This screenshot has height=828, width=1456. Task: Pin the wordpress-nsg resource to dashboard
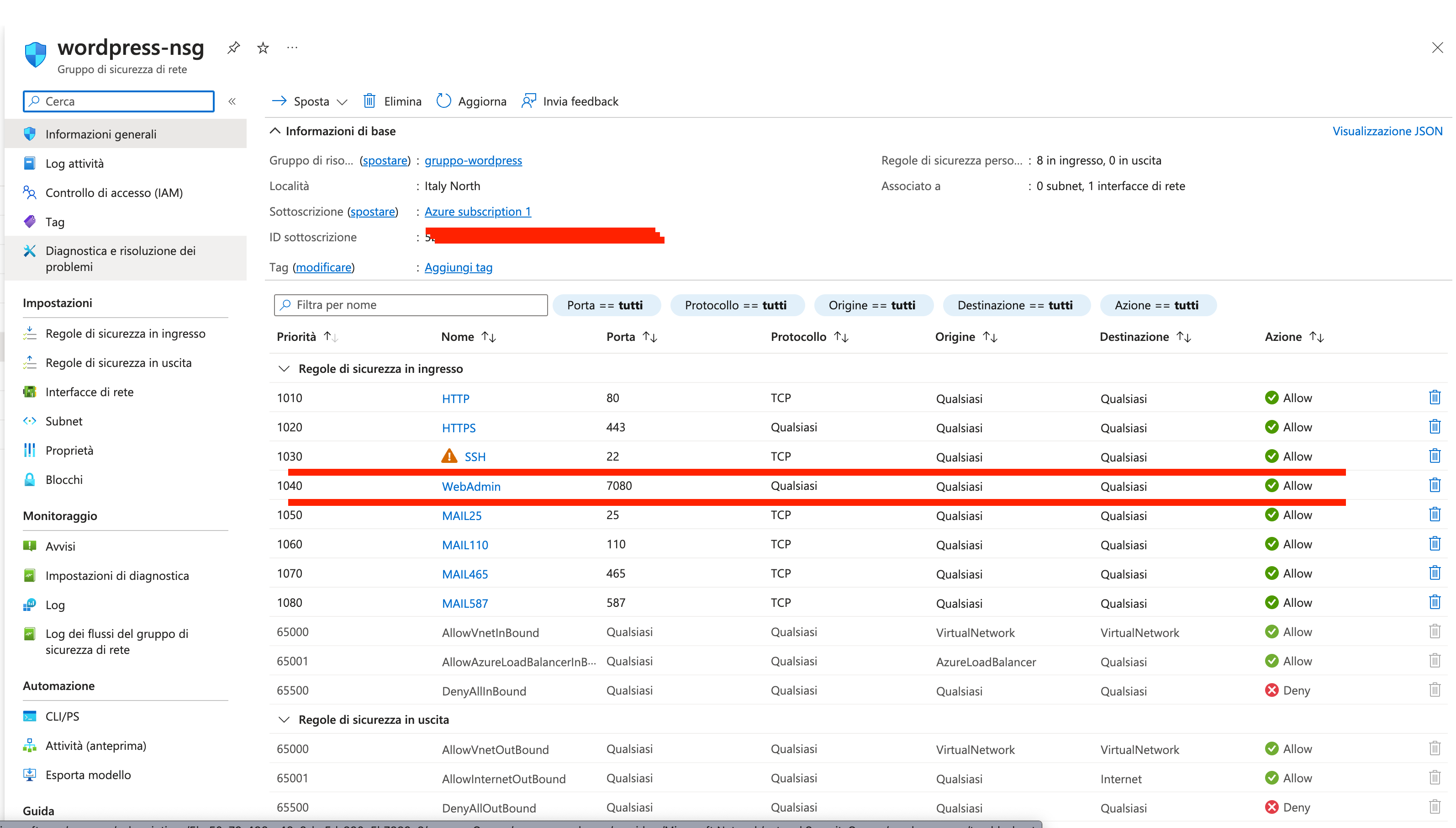233,48
